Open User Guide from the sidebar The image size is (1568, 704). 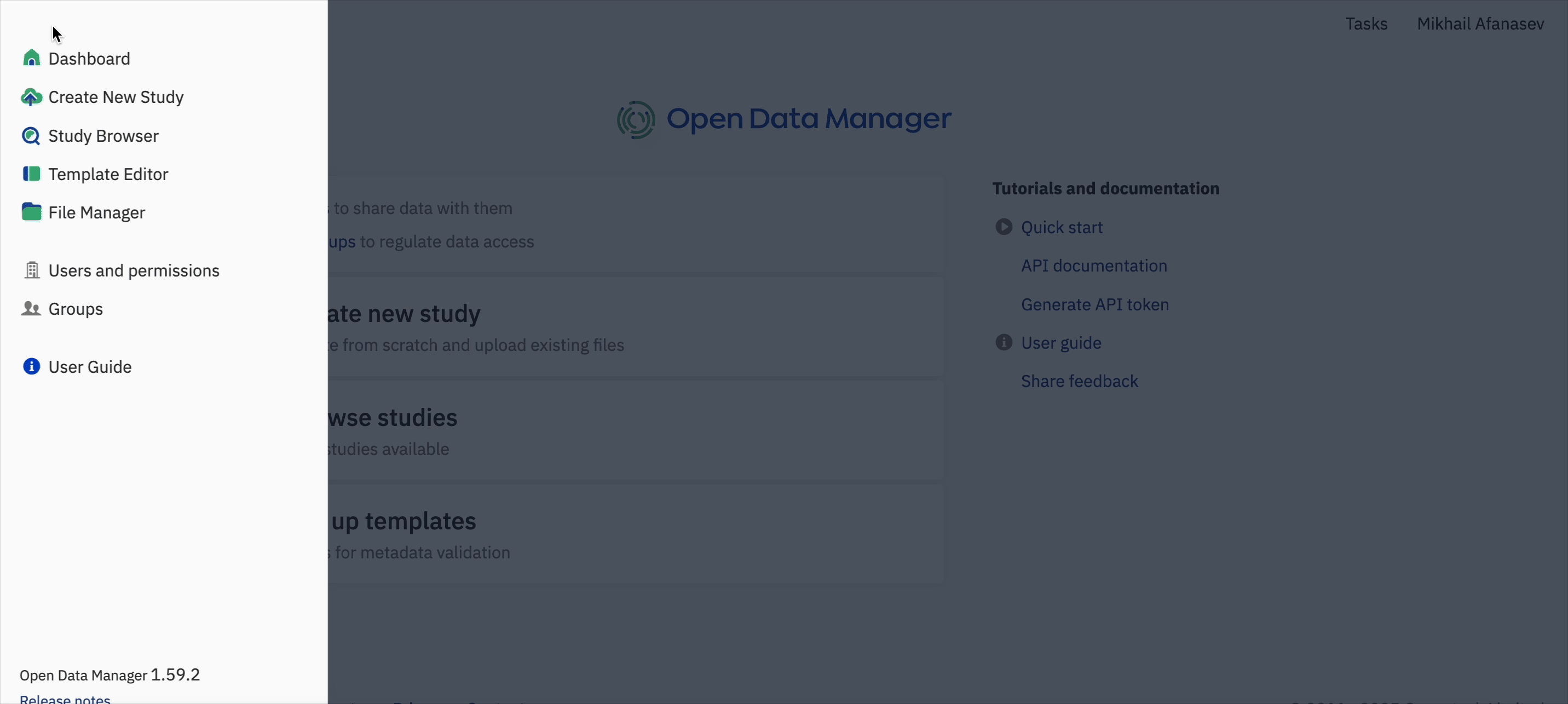click(x=90, y=366)
